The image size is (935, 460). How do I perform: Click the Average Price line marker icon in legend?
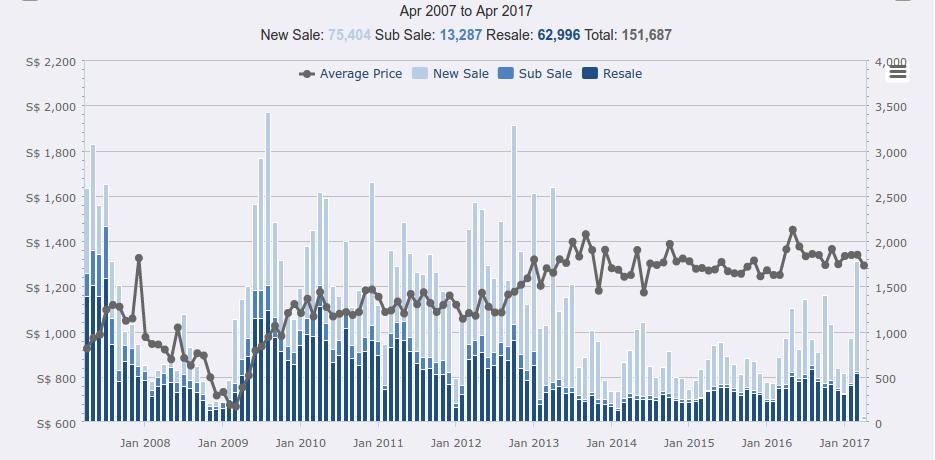[307, 73]
